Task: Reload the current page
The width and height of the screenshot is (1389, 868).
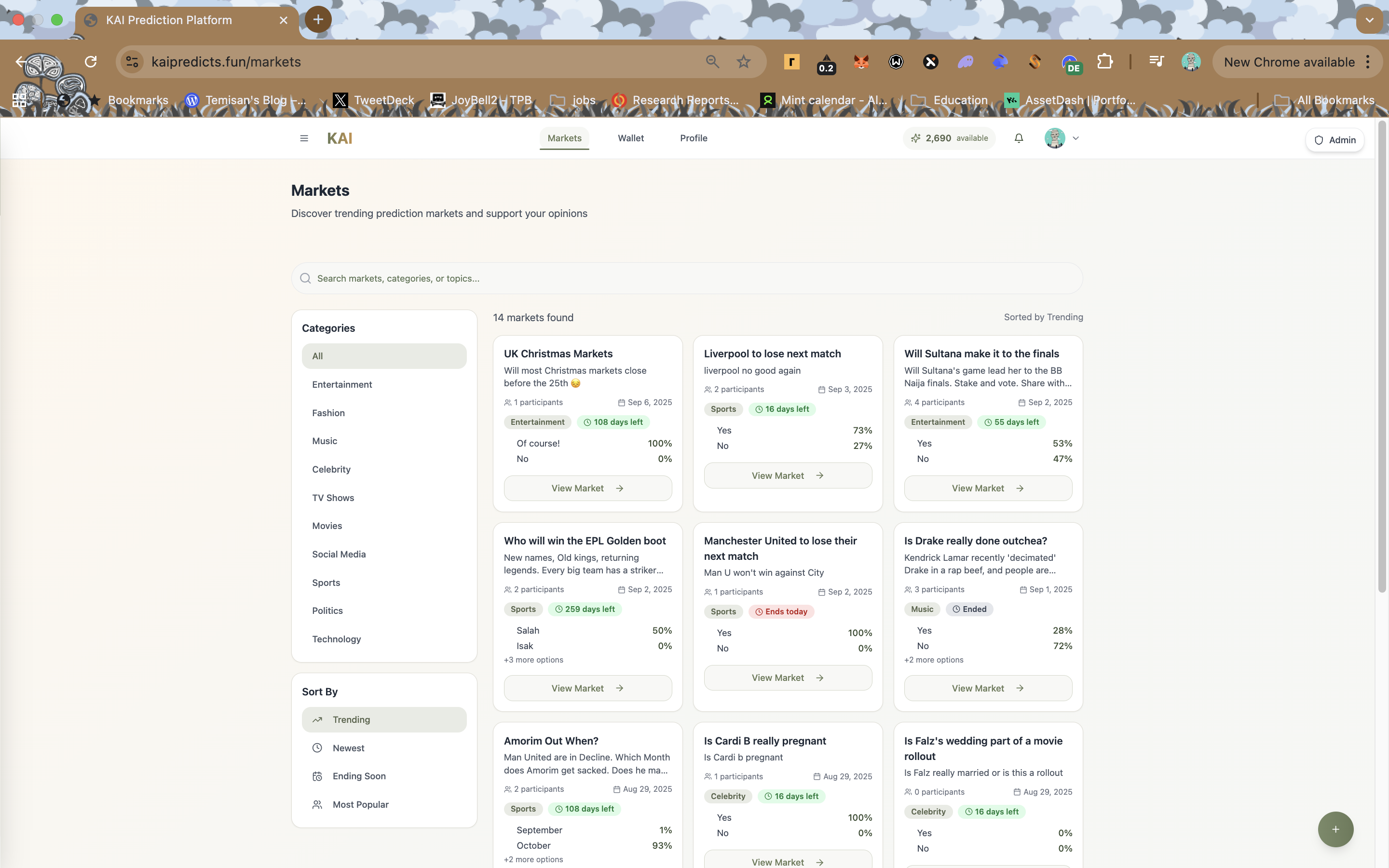Action: [x=91, y=62]
